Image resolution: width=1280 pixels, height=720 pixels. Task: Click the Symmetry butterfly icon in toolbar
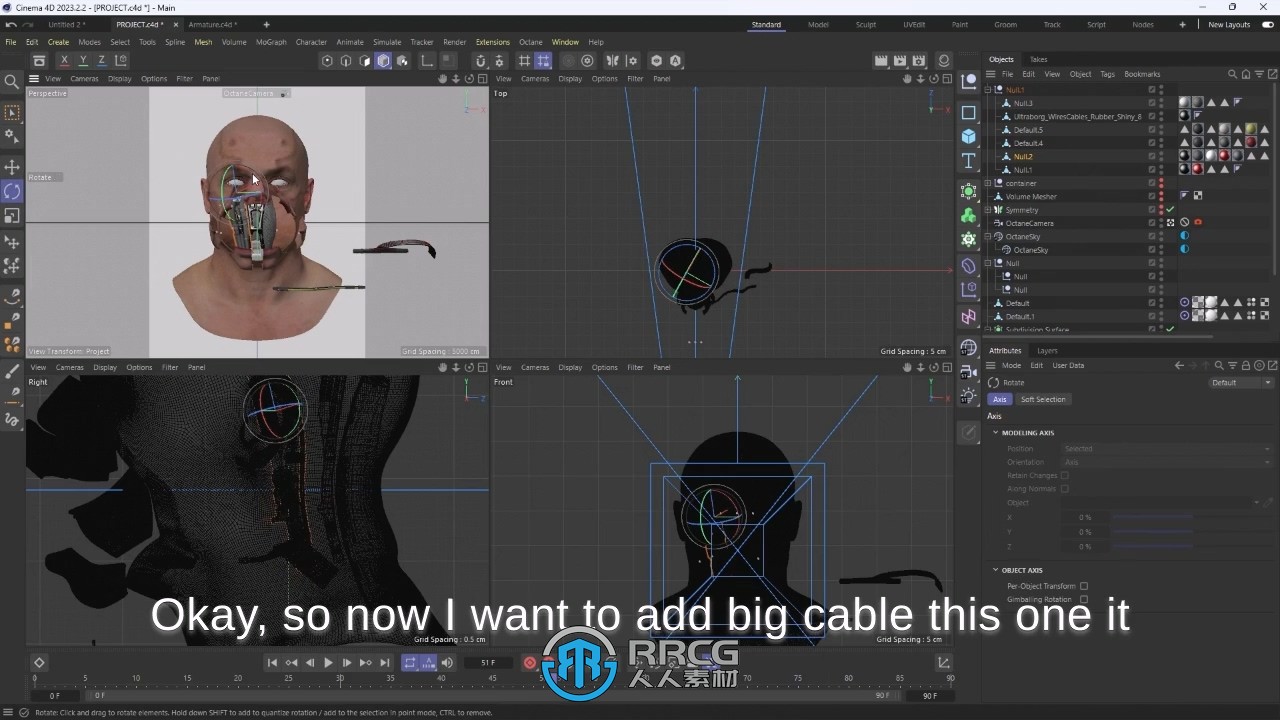pos(612,61)
